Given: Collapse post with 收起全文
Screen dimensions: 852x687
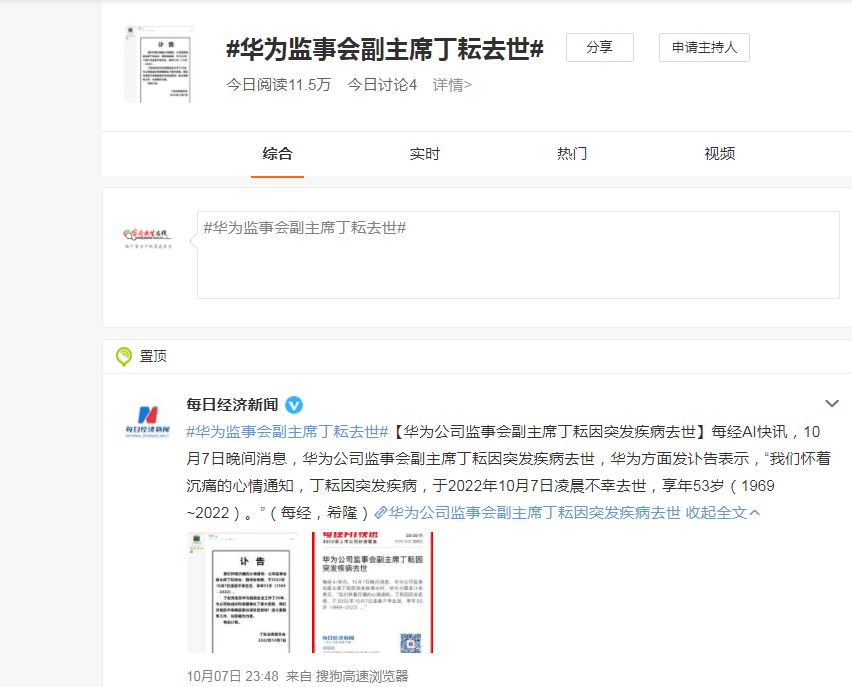Looking at the screenshot, I should pyautogui.click(x=722, y=513).
